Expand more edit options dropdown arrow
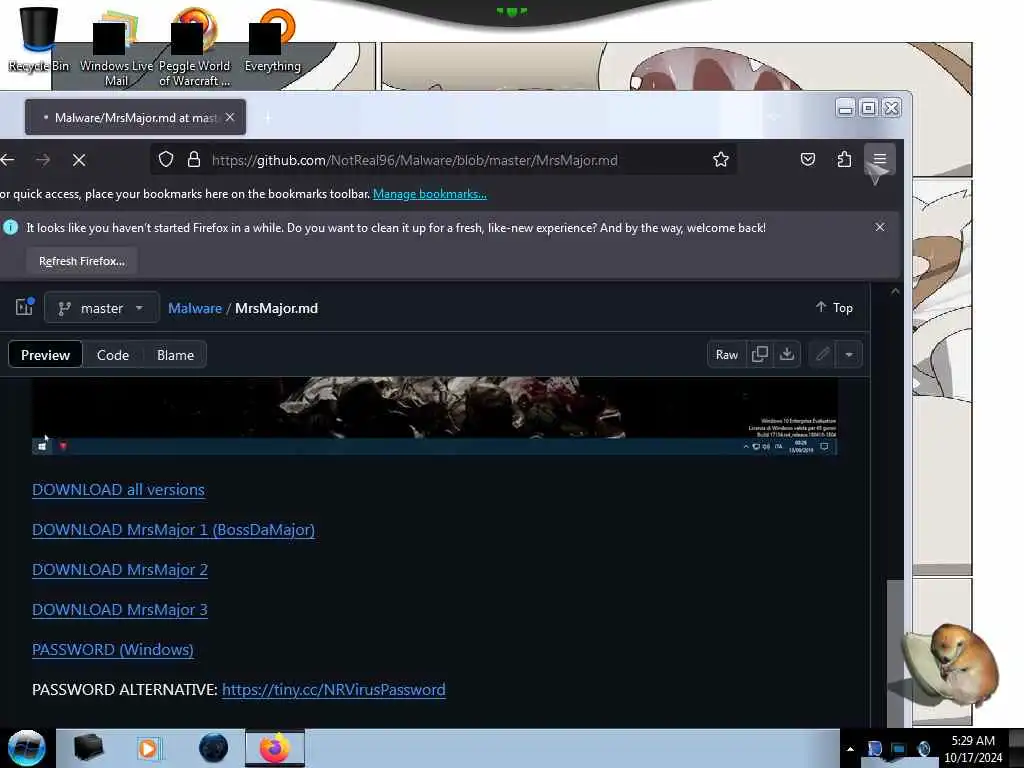The image size is (1024, 768). 849,355
